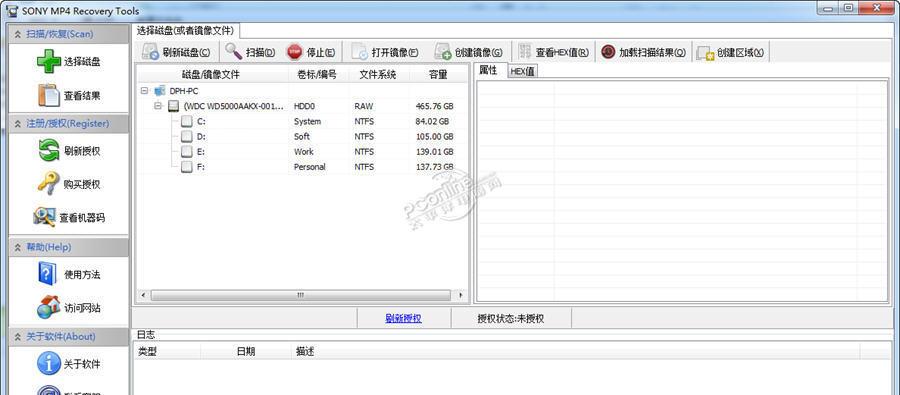The image size is (900, 395).
Task: Open 使用方法 help book icon
Action: click(47, 274)
